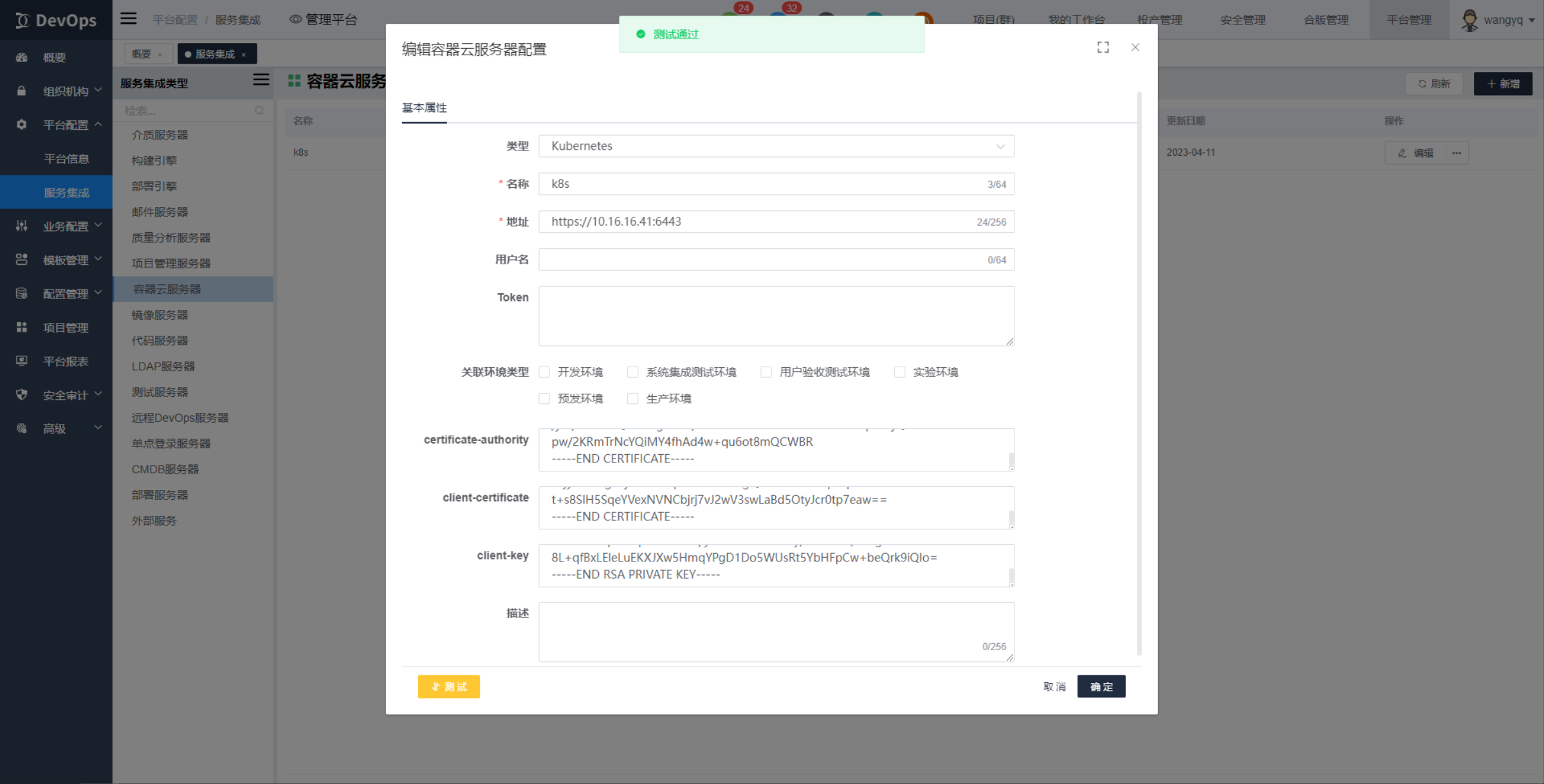
Task: Confirm the dialog with 确定
Action: click(x=1101, y=686)
